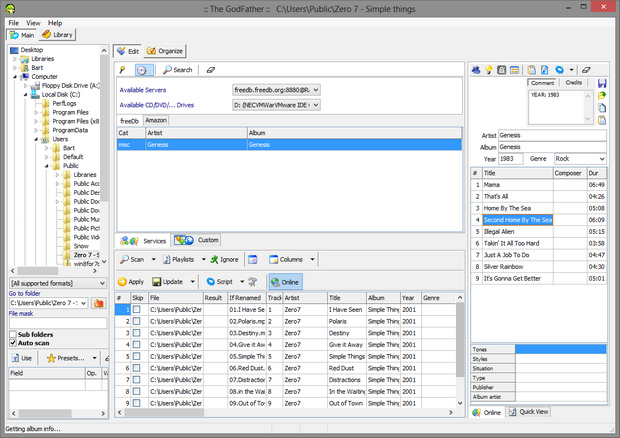Click the Search button

[x=178, y=70]
